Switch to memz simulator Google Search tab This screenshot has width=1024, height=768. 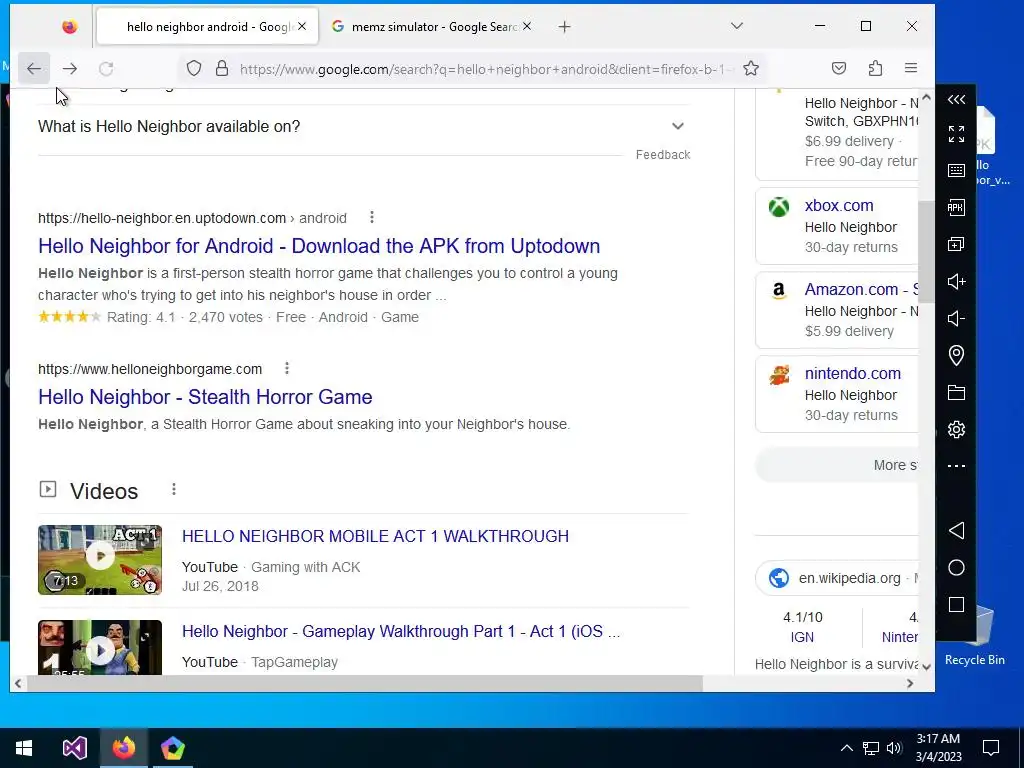coord(431,27)
